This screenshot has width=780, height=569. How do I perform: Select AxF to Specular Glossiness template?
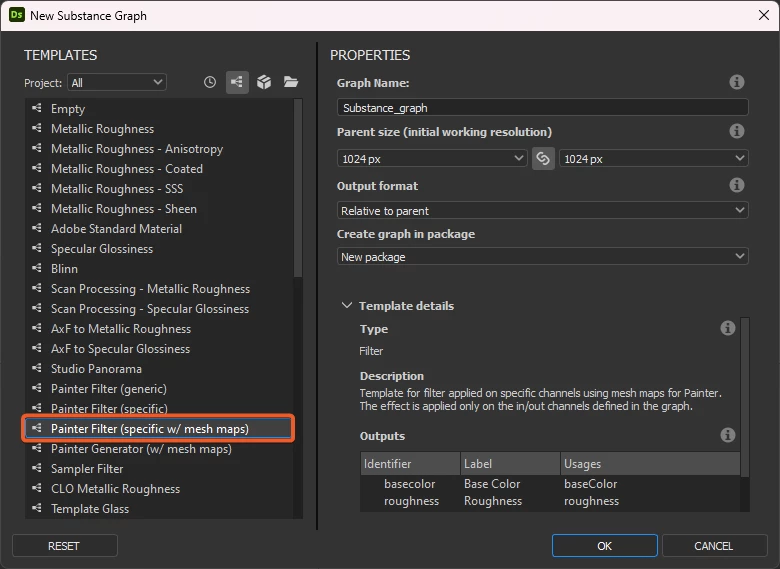click(x=159, y=349)
